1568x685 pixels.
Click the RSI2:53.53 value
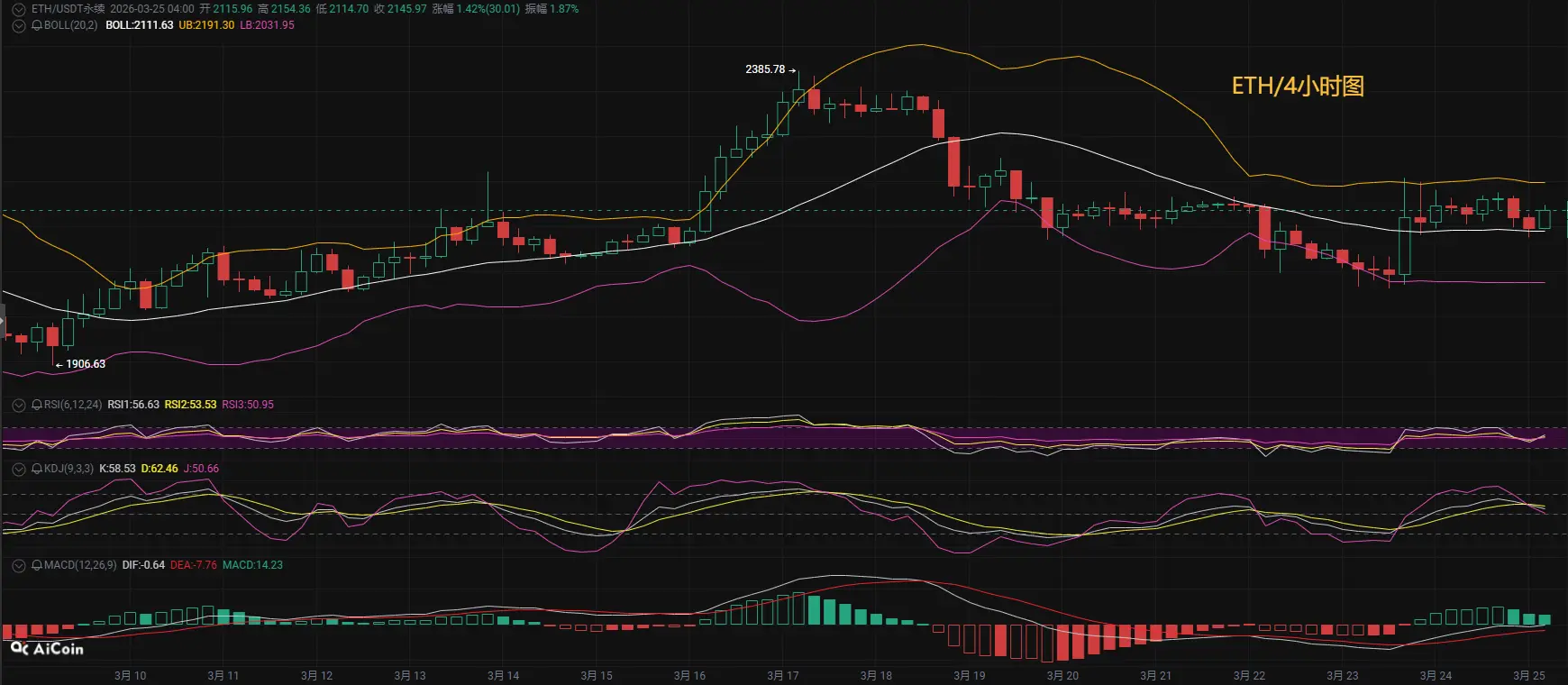[x=191, y=405]
